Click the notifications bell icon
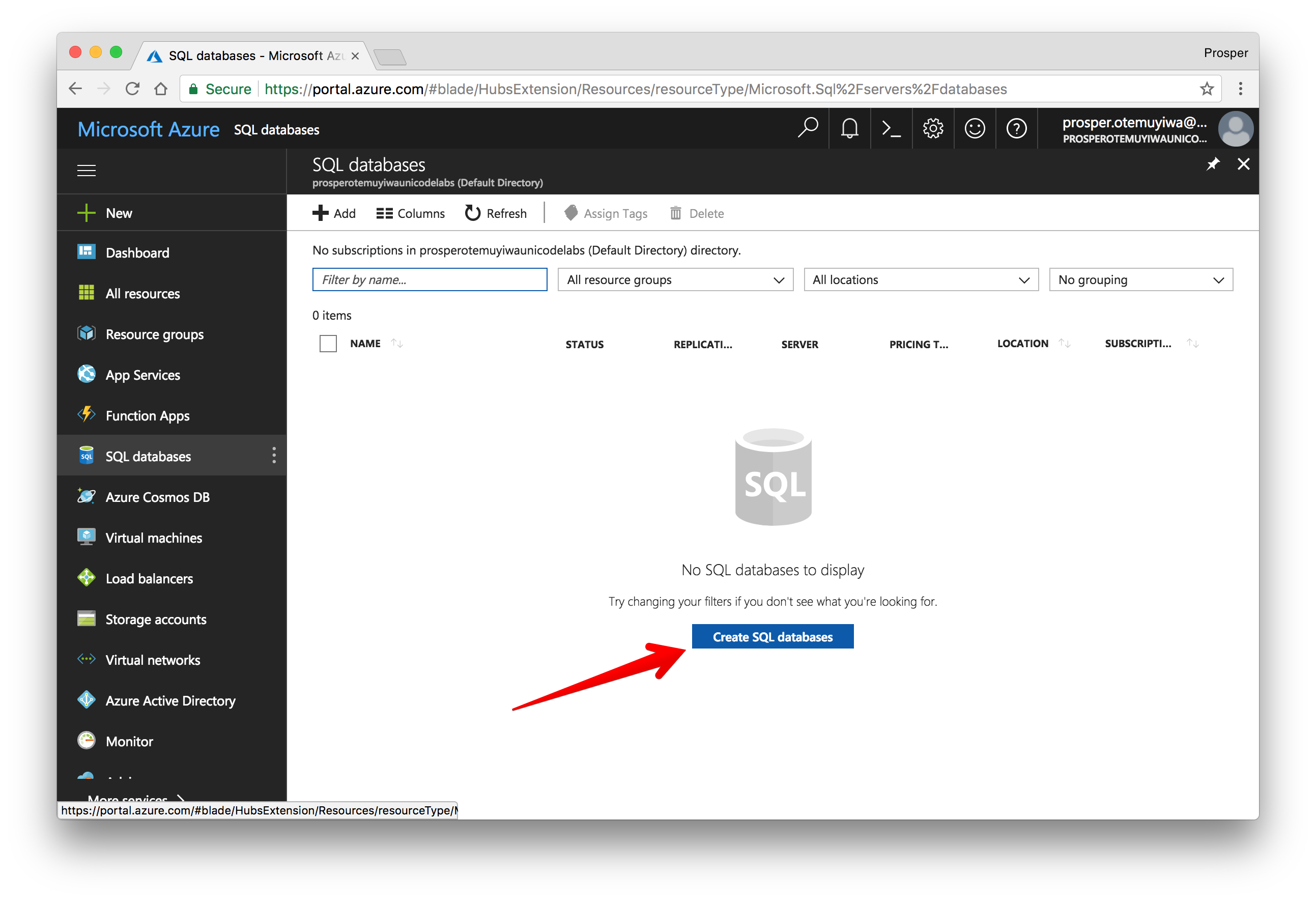Image resolution: width=1316 pixels, height=901 pixels. pos(849,129)
